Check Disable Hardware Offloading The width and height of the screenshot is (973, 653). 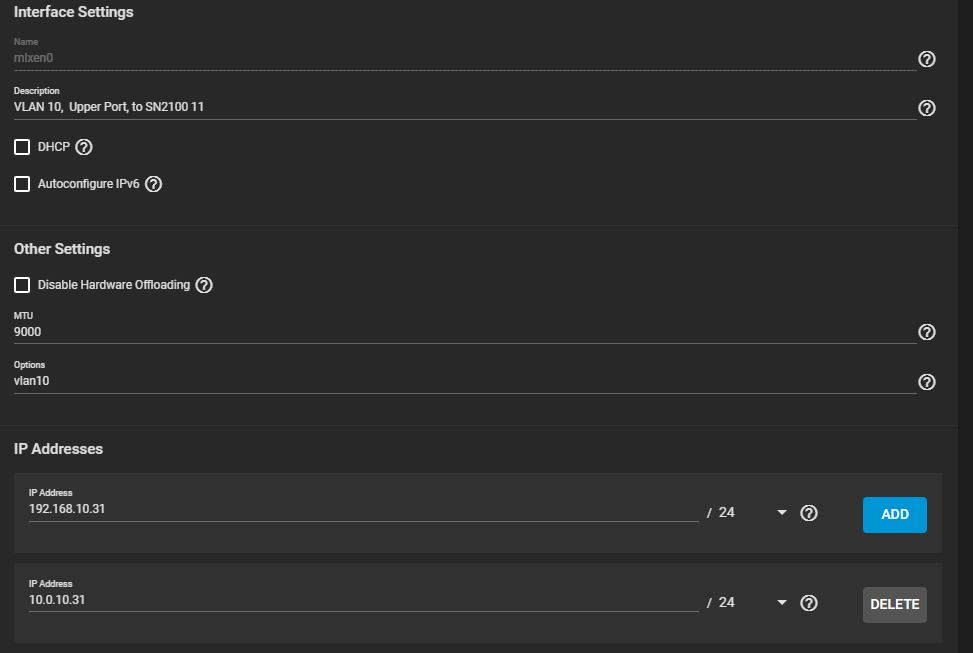coord(22,285)
